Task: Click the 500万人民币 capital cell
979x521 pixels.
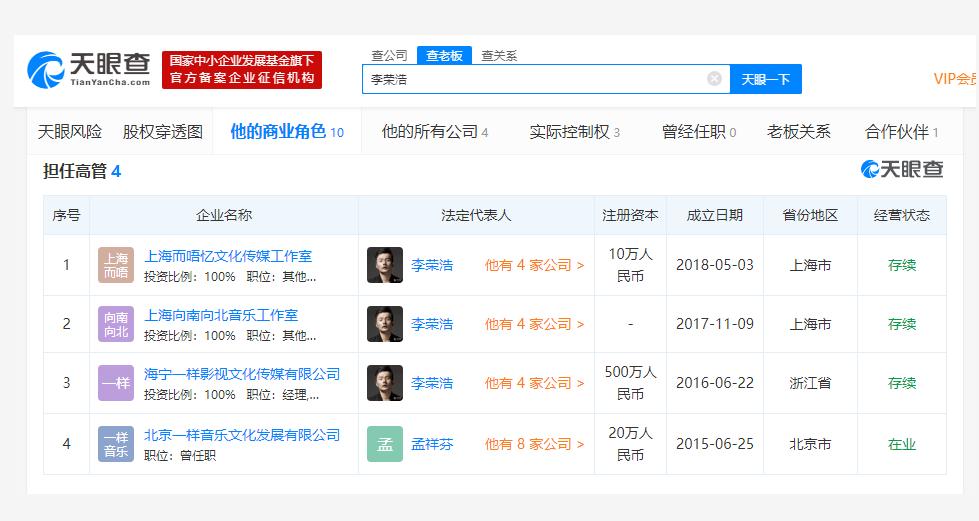Action: (630, 383)
